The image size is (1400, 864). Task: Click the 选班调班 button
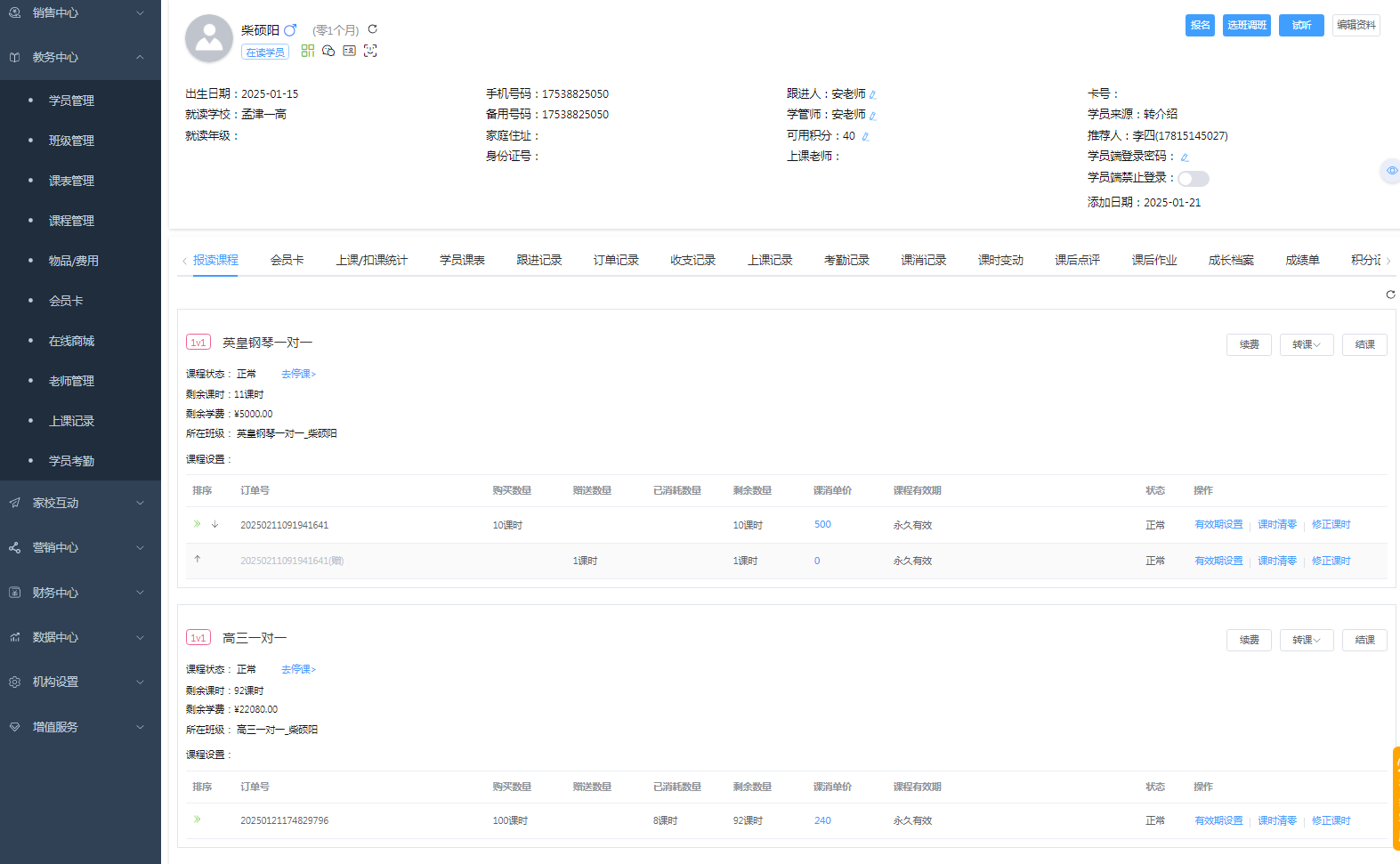[1247, 26]
